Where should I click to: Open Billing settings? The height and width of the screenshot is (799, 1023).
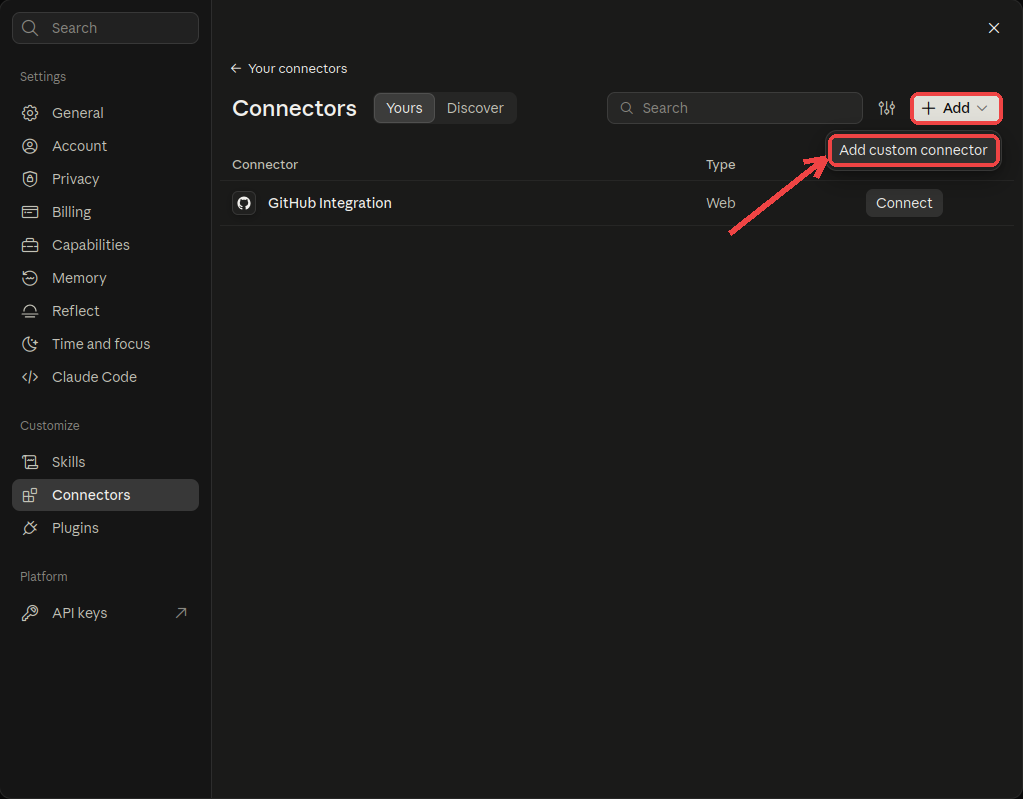click(106, 212)
